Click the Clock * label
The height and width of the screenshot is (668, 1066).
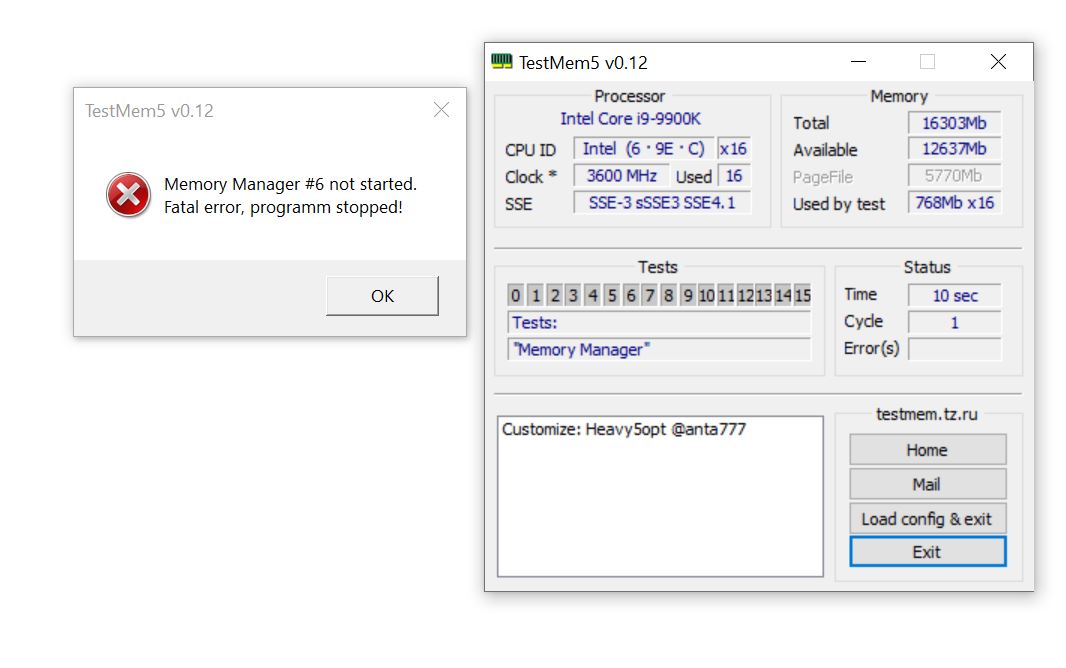(x=530, y=177)
